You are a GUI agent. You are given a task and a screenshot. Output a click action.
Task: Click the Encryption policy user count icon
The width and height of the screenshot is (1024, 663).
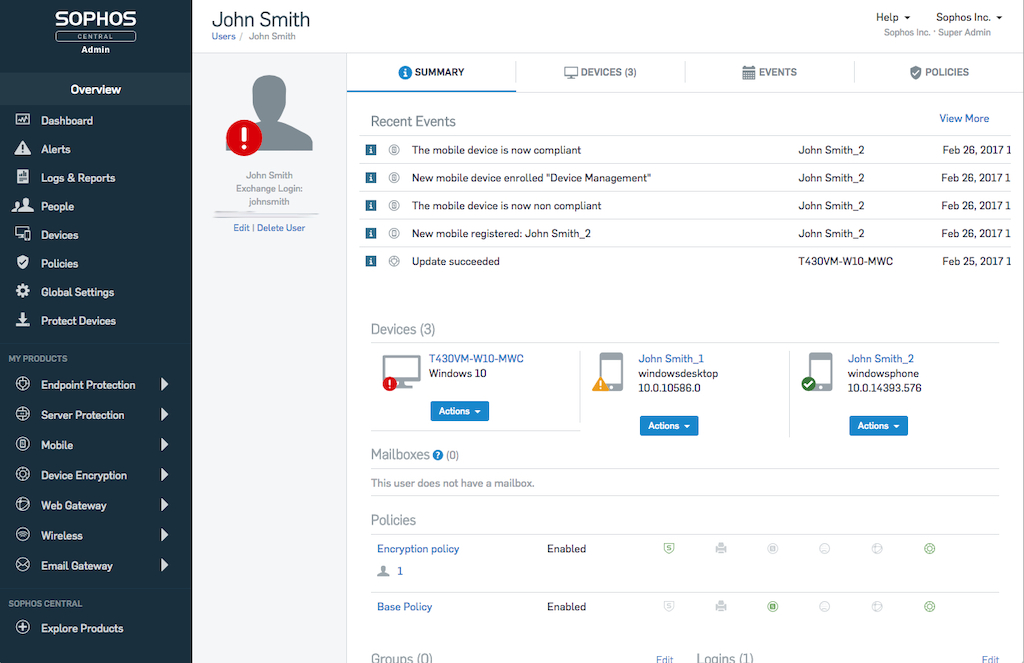pos(383,571)
